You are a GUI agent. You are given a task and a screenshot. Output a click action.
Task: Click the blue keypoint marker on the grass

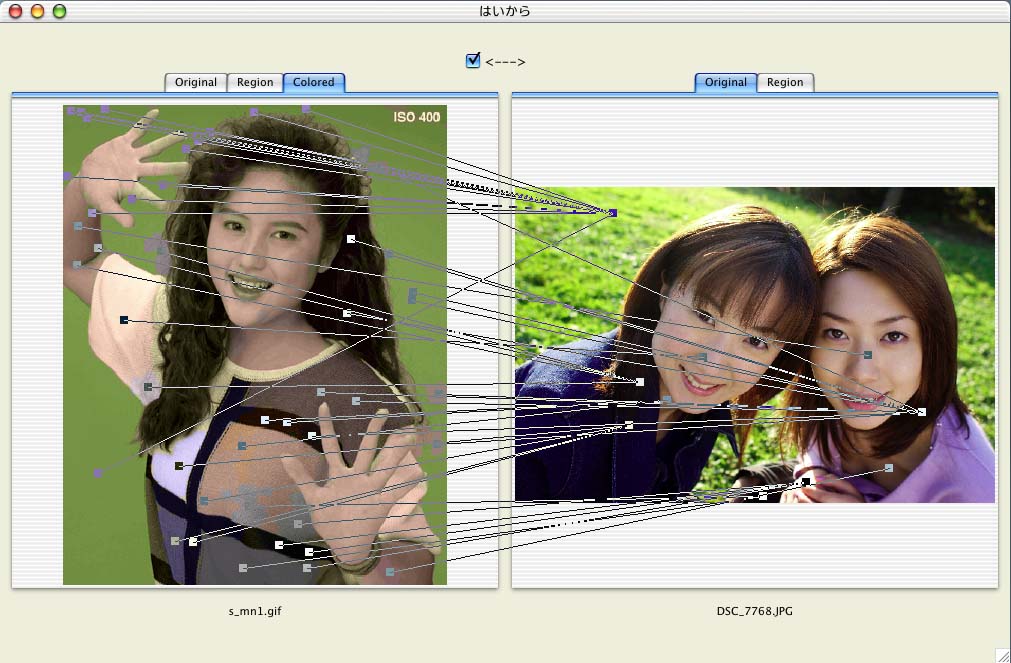coord(612,213)
